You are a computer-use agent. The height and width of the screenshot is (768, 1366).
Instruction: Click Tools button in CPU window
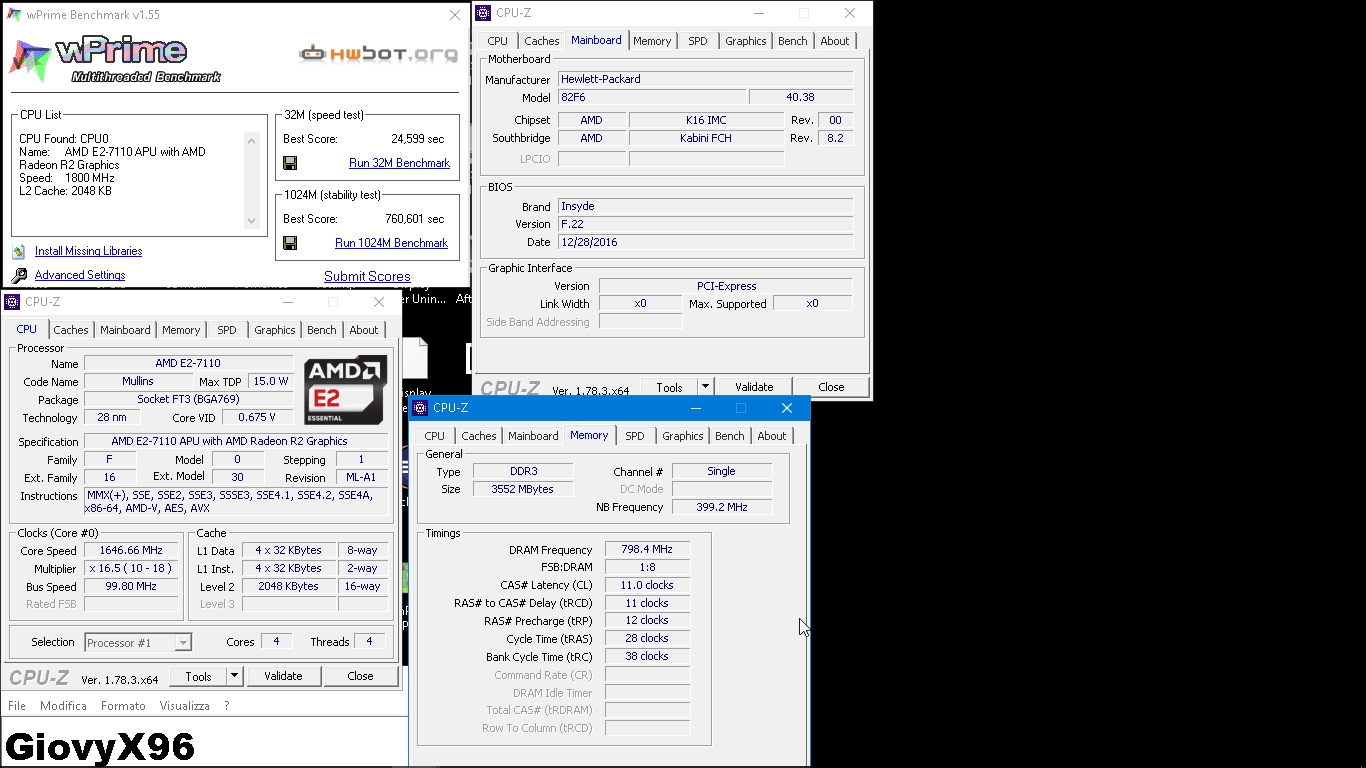(x=198, y=676)
